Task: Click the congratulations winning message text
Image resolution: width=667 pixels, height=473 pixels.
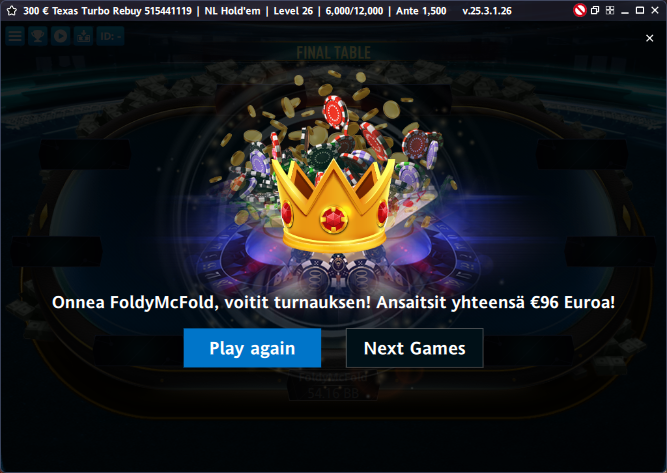Action: tap(334, 302)
